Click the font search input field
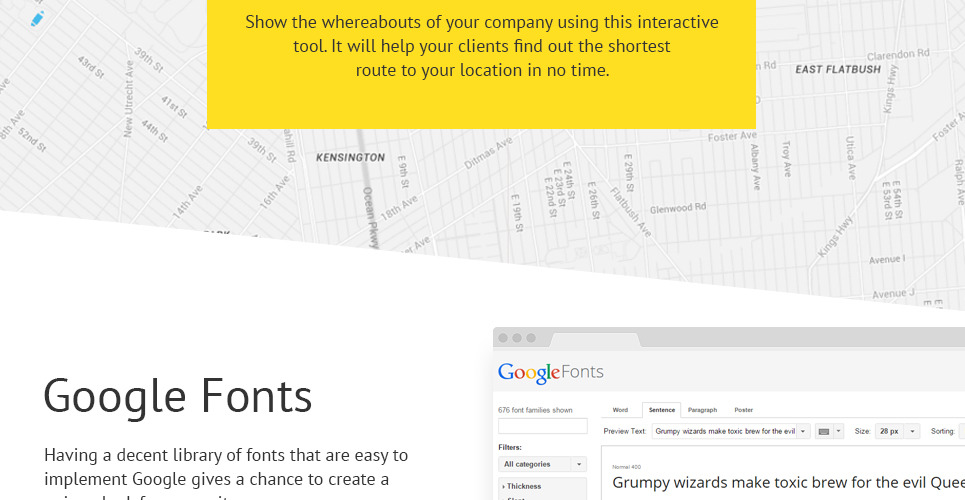965x500 pixels. [543, 426]
